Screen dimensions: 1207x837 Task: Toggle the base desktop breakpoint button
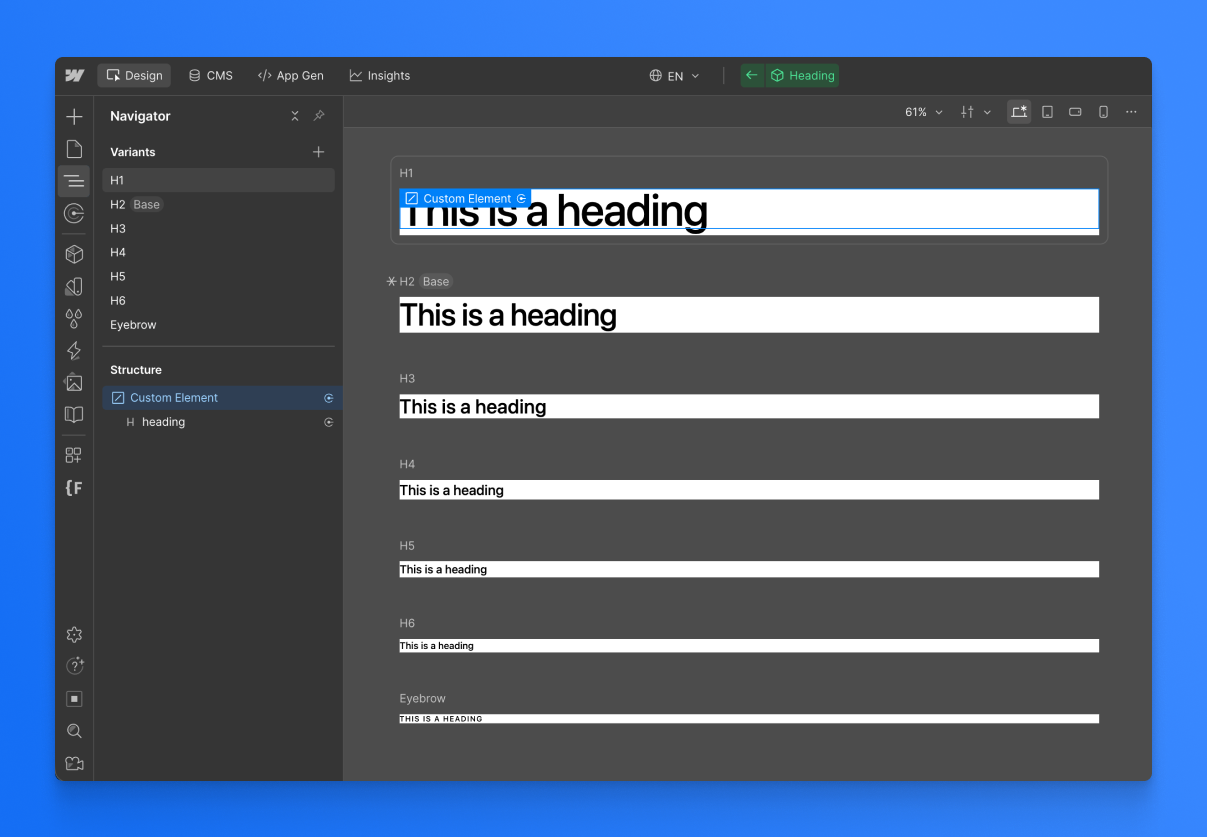coord(1019,112)
